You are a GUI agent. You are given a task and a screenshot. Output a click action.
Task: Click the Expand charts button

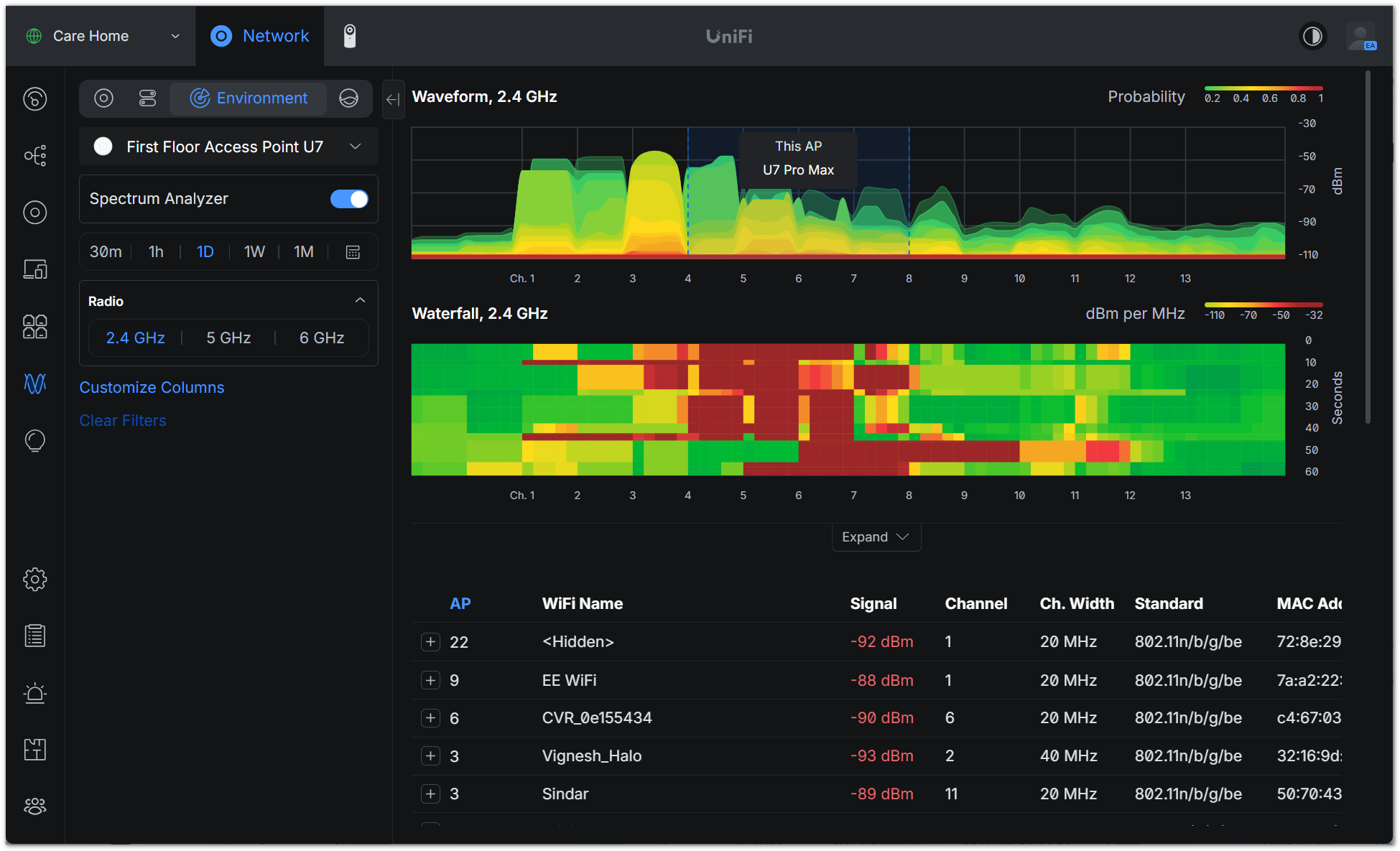point(876,537)
